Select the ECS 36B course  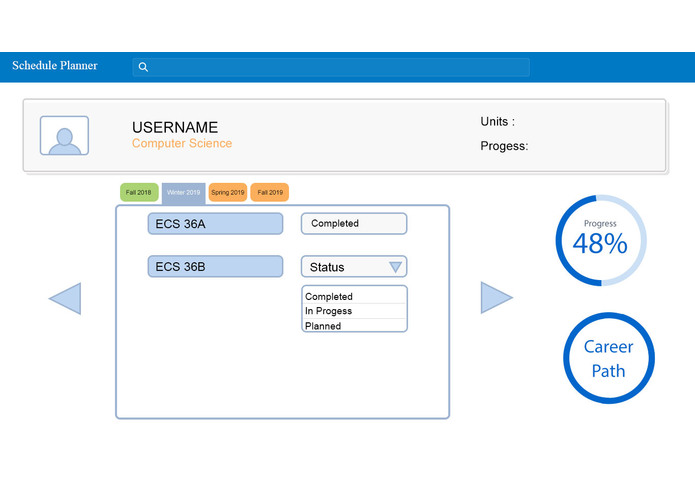coord(215,266)
